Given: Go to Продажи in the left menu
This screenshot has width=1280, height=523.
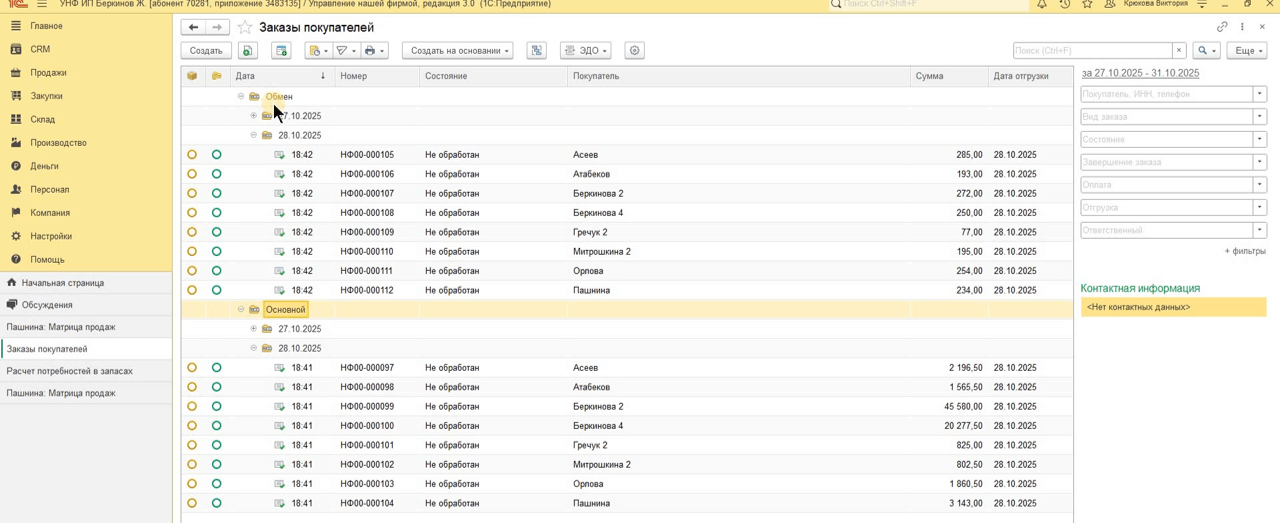Looking at the screenshot, I should click(48, 73).
